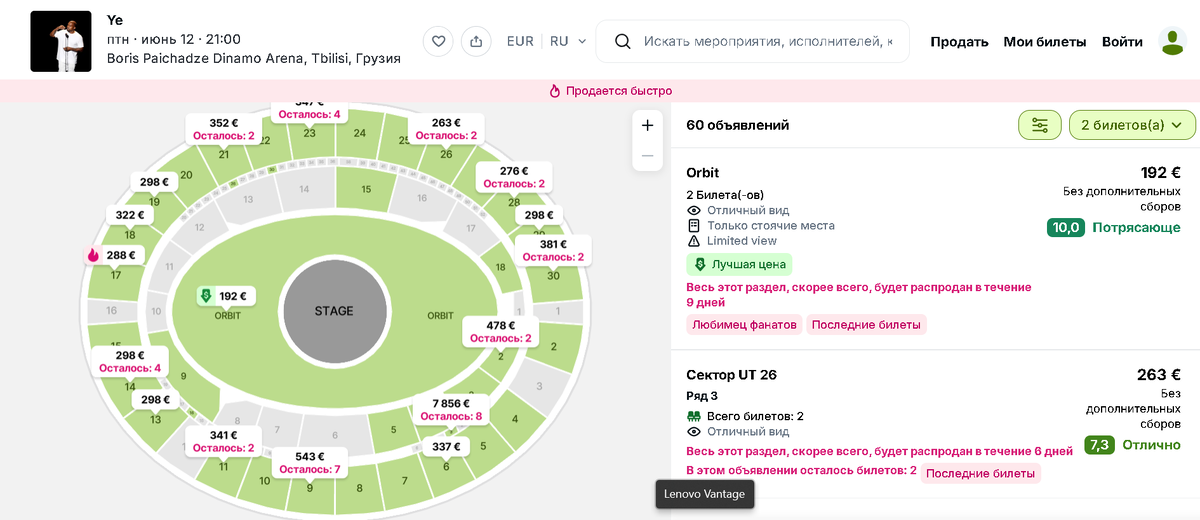
Task: Click the search magnifier icon
Action: pos(622,41)
